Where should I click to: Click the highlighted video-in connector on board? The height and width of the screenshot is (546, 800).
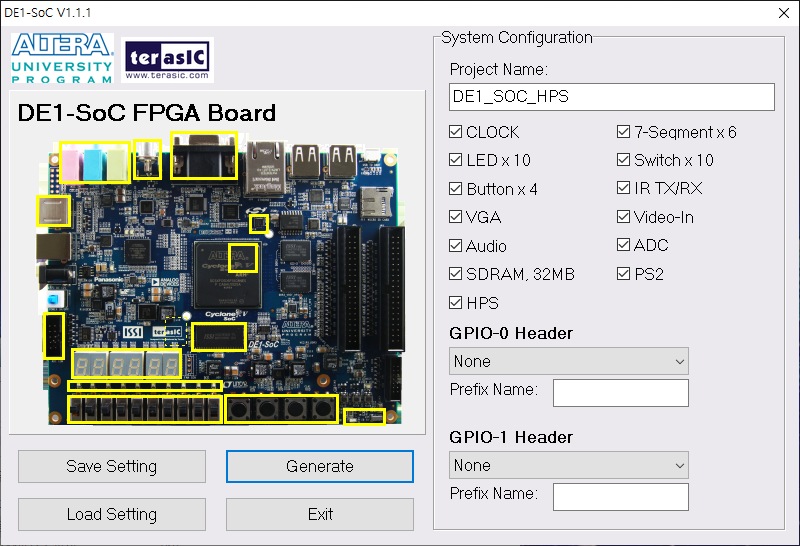(x=147, y=159)
